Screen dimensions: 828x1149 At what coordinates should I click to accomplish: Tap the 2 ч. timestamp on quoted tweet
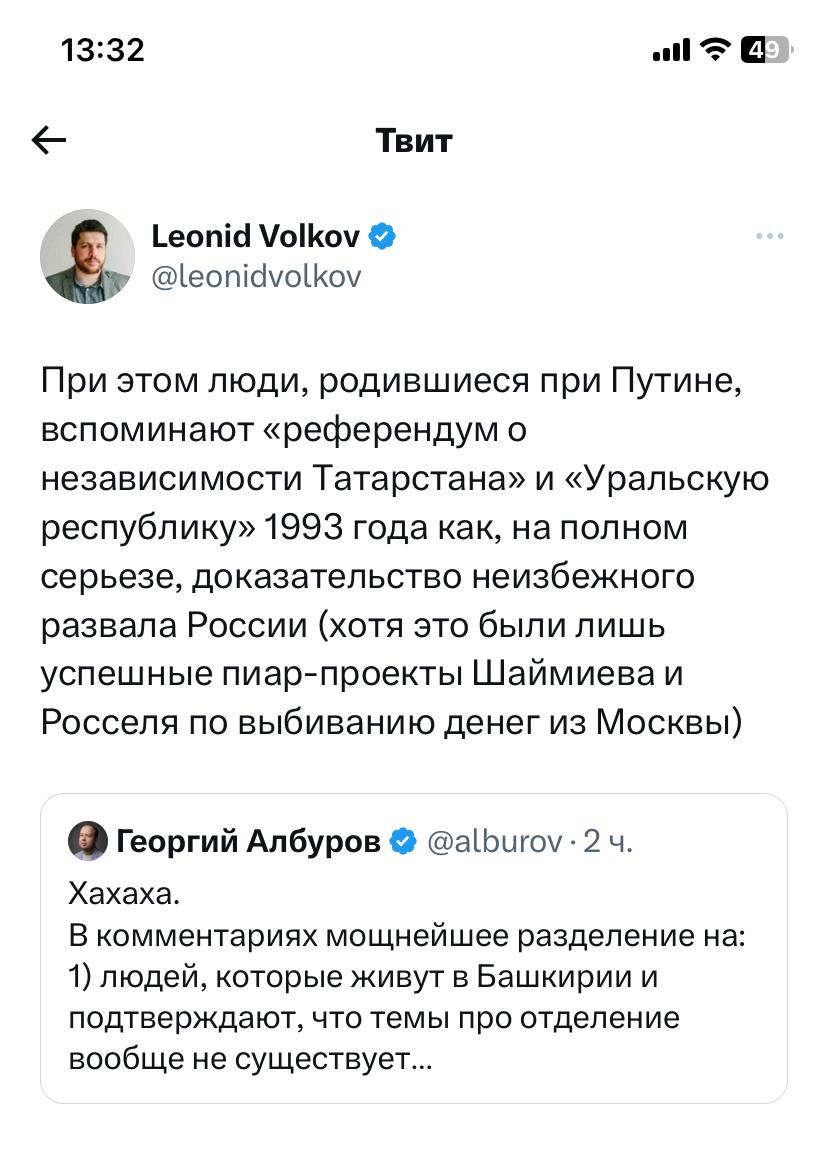coord(608,842)
